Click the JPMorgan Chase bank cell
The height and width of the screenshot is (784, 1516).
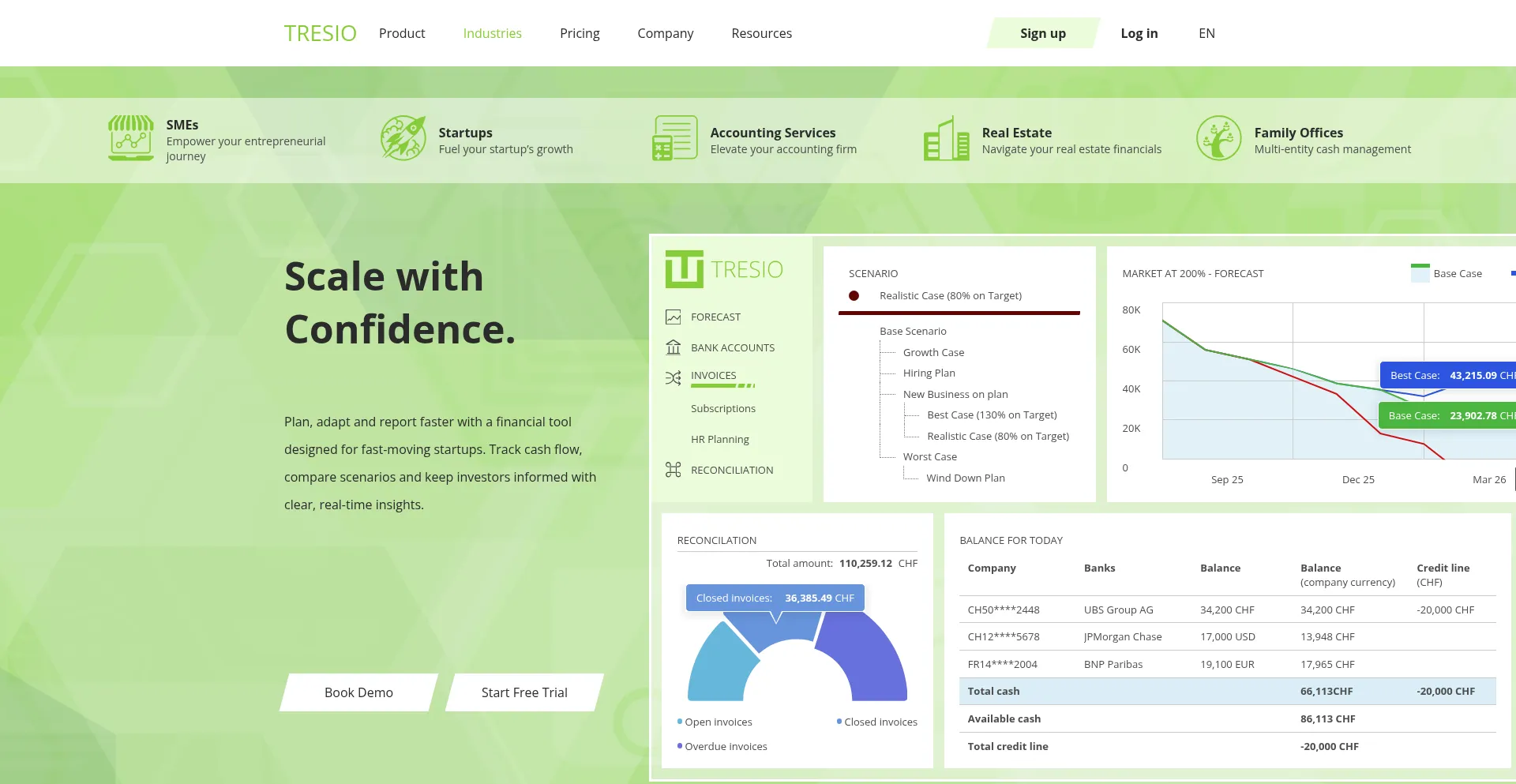click(1123, 637)
